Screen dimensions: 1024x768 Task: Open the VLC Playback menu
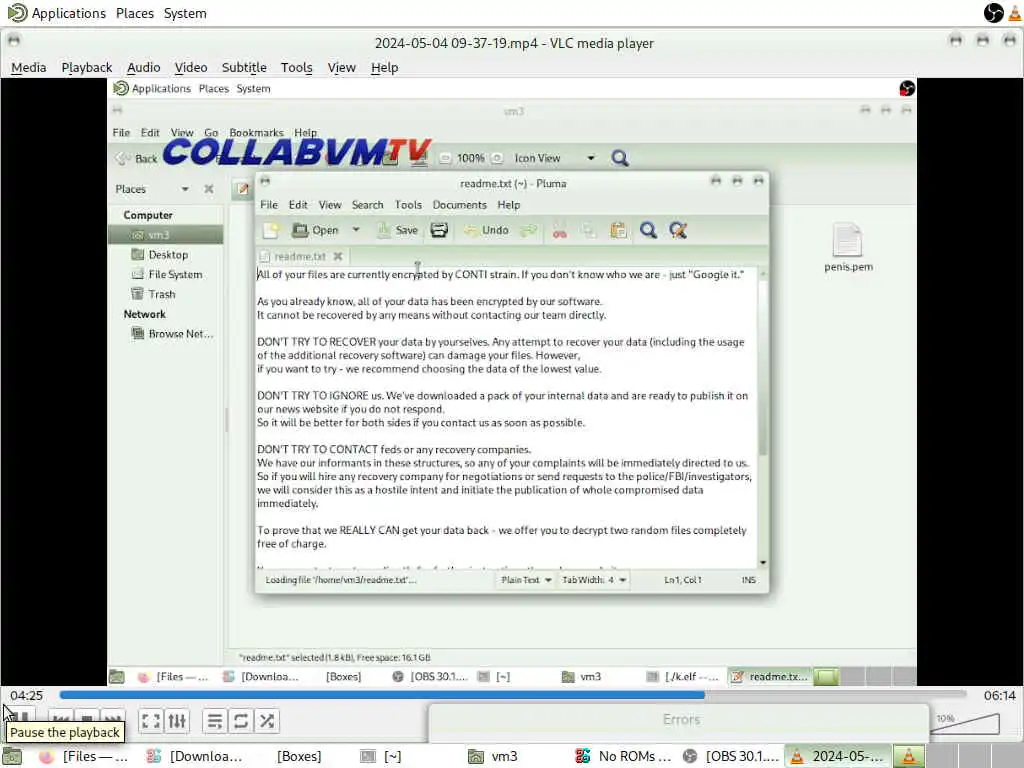coord(87,67)
